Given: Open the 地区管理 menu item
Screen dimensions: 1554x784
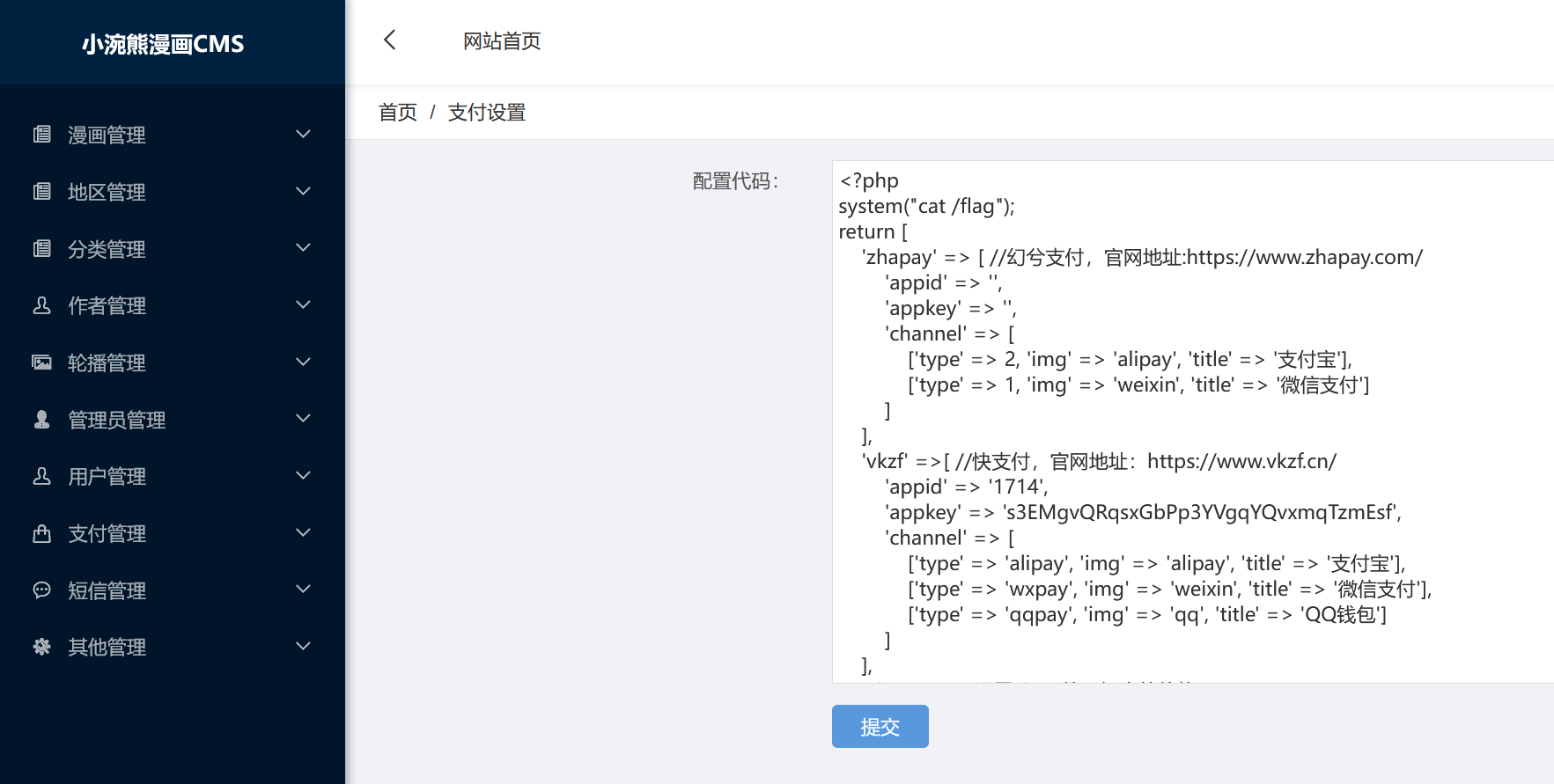Looking at the screenshot, I should (173, 191).
